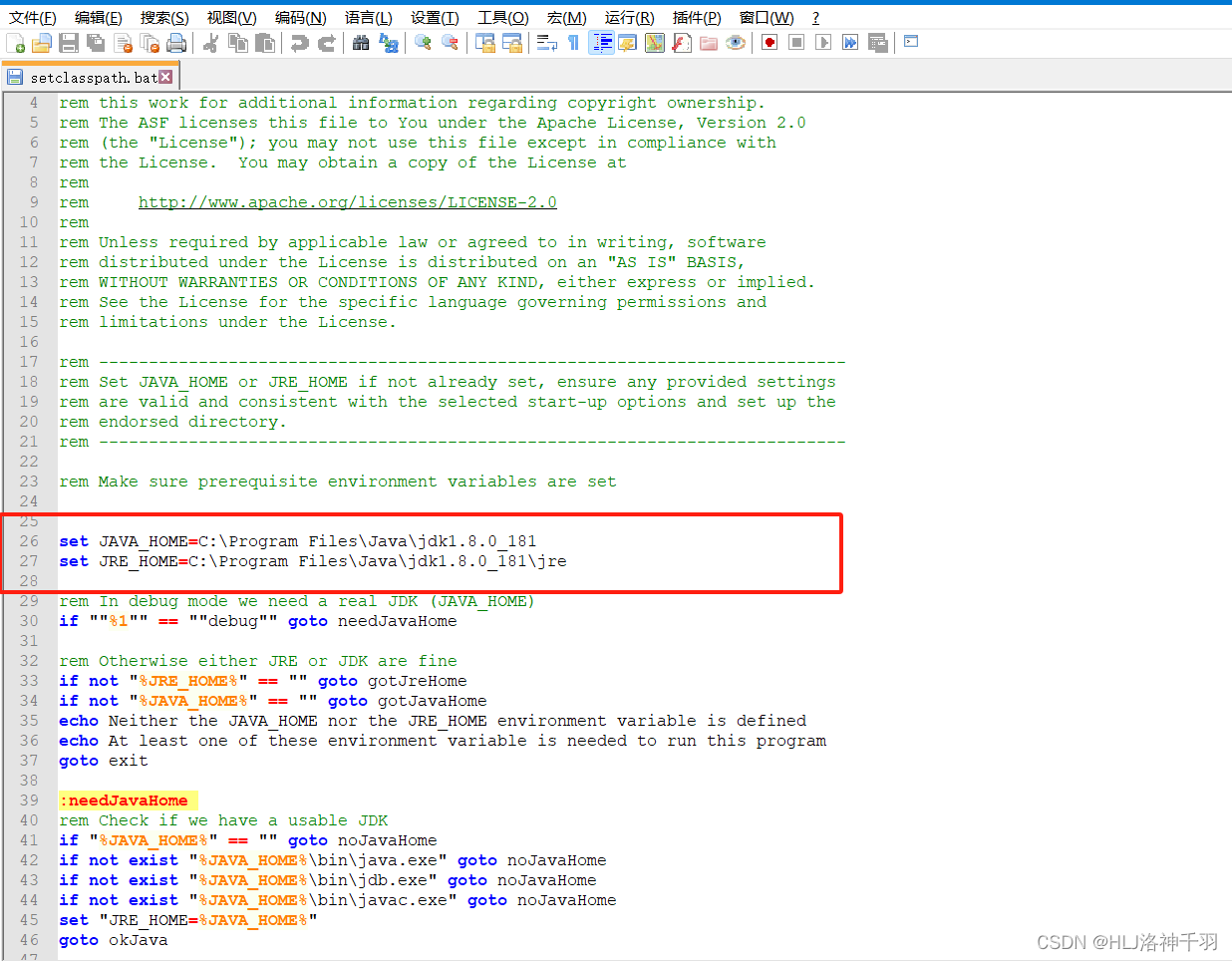
Task: Select line number 26 in the margin
Action: (x=30, y=540)
